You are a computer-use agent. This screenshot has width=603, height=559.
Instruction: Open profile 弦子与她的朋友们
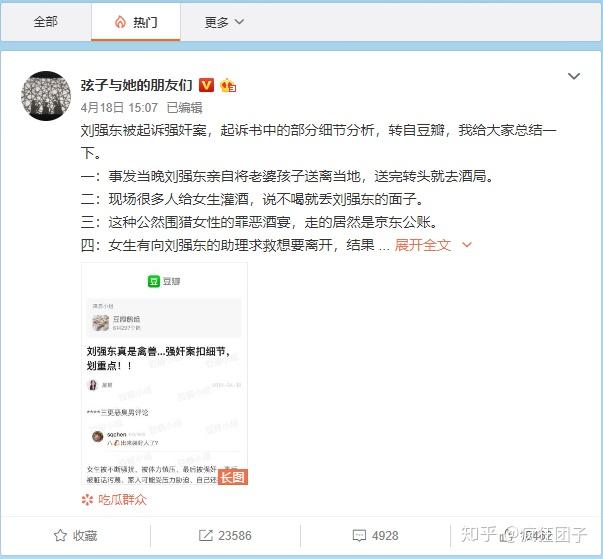click(137, 85)
